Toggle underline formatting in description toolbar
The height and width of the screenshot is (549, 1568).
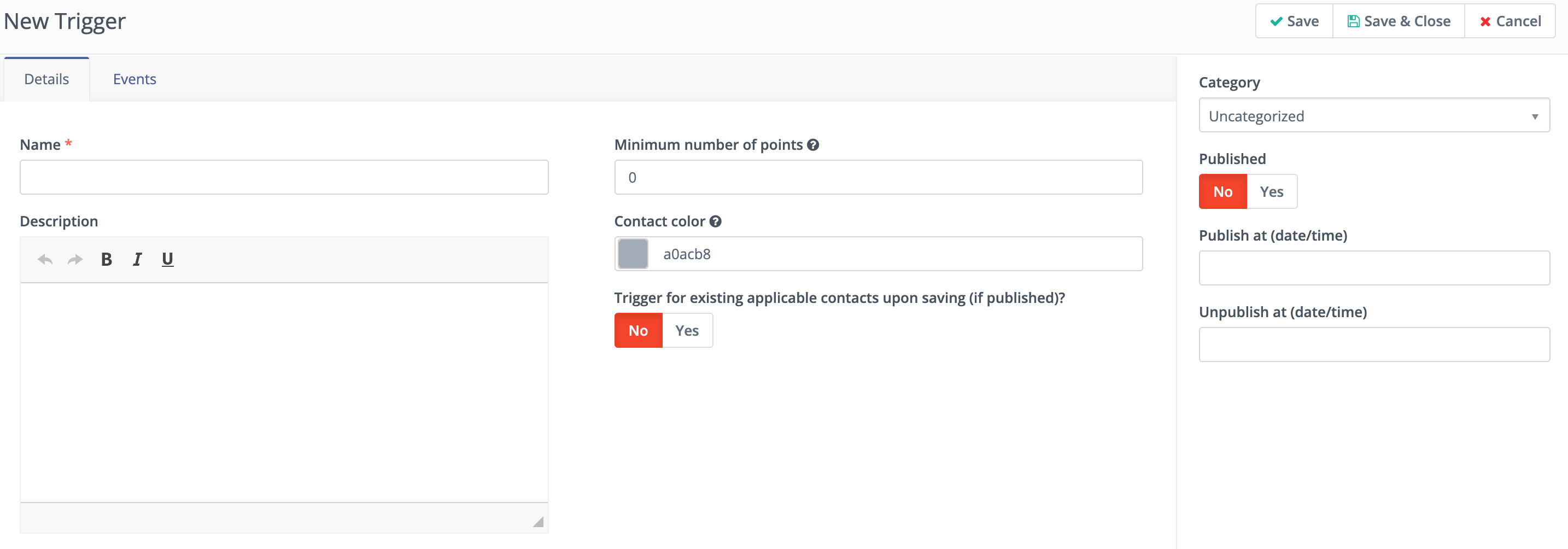167,260
